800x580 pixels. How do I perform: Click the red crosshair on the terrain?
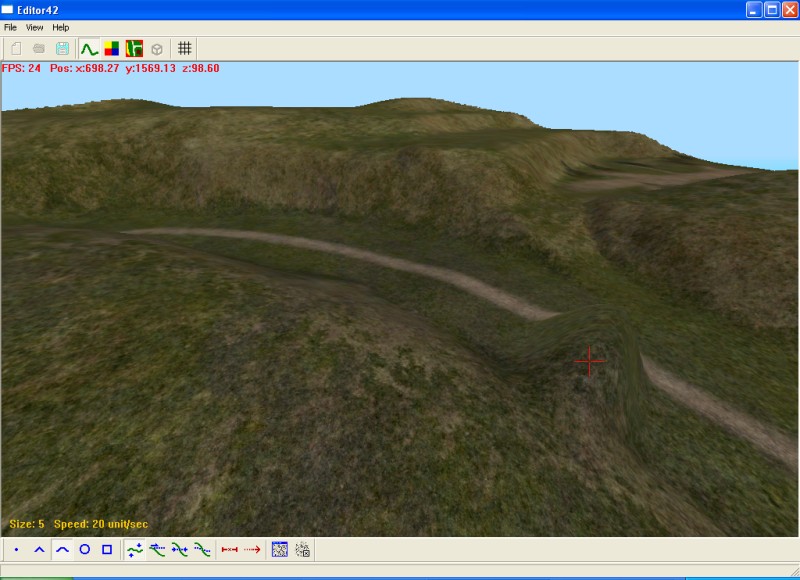[590, 361]
